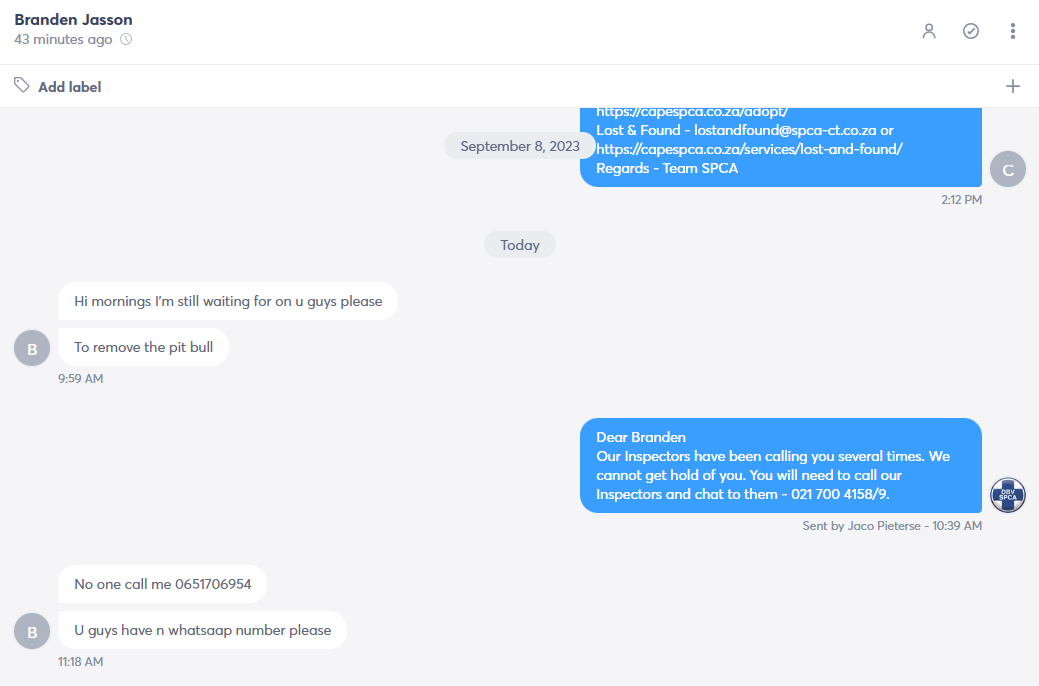Image resolution: width=1039 pixels, height=686 pixels.
Task: Click the Add label text
Action: tap(70, 87)
